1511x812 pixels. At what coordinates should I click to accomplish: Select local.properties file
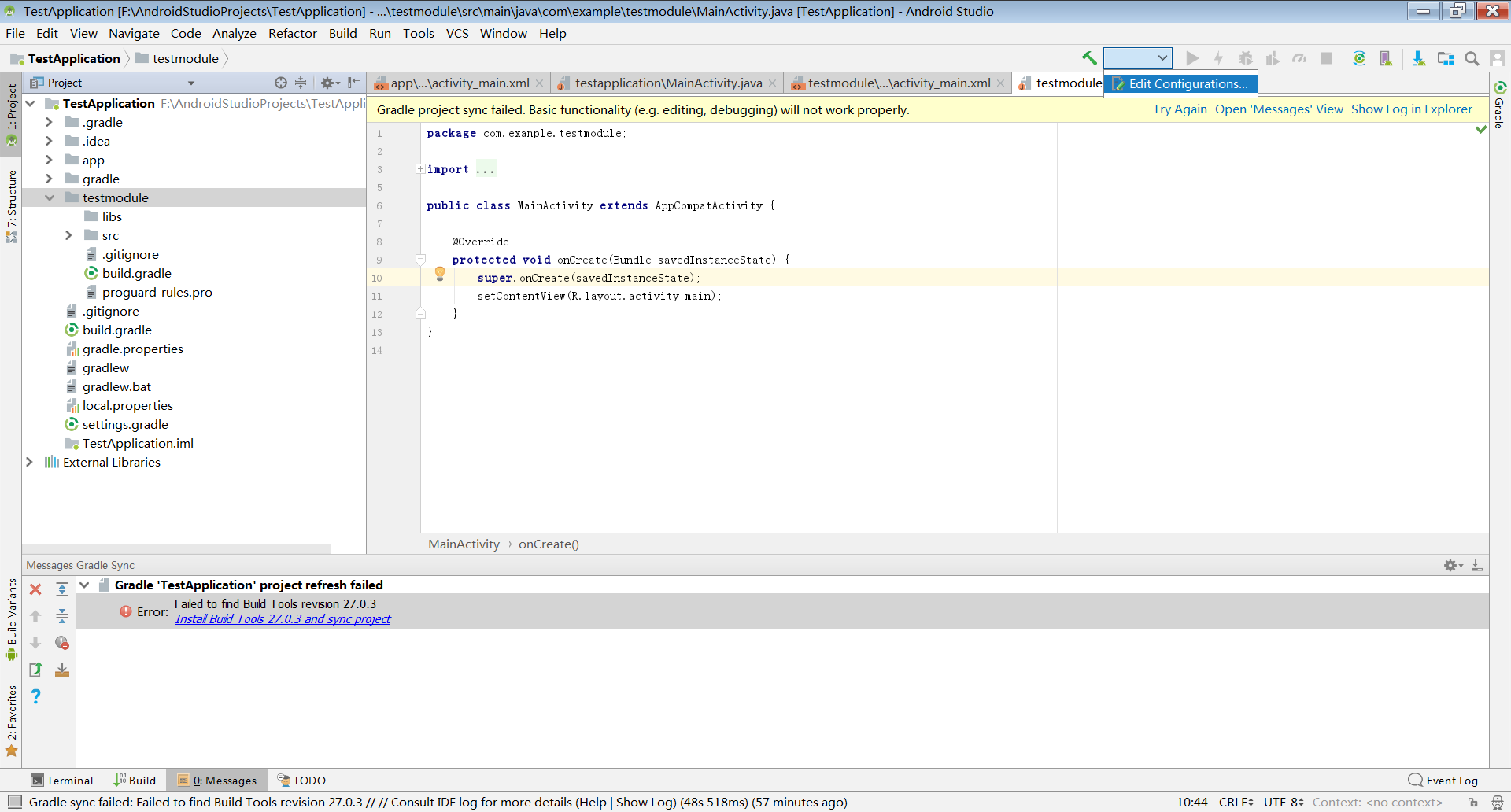tap(119, 405)
